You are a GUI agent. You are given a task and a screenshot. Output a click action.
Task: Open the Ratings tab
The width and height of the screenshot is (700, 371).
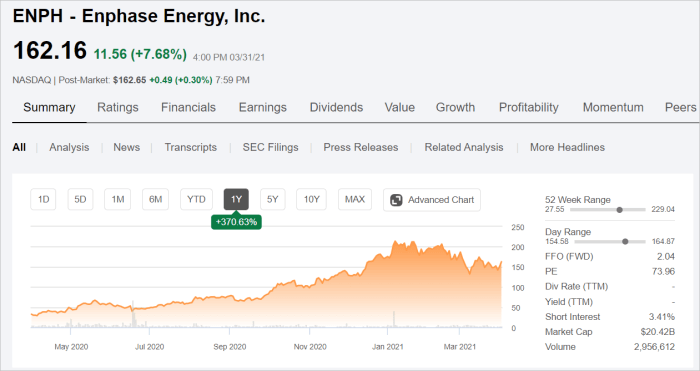118,108
